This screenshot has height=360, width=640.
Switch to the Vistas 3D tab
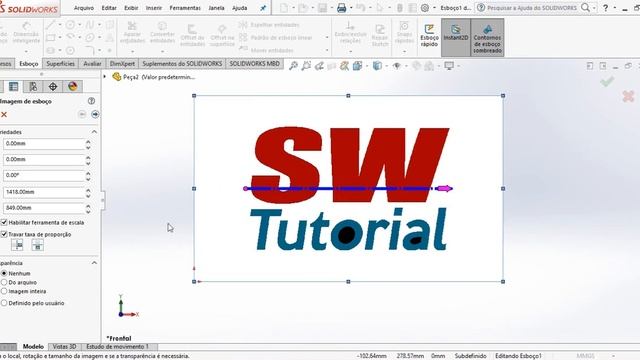64,347
